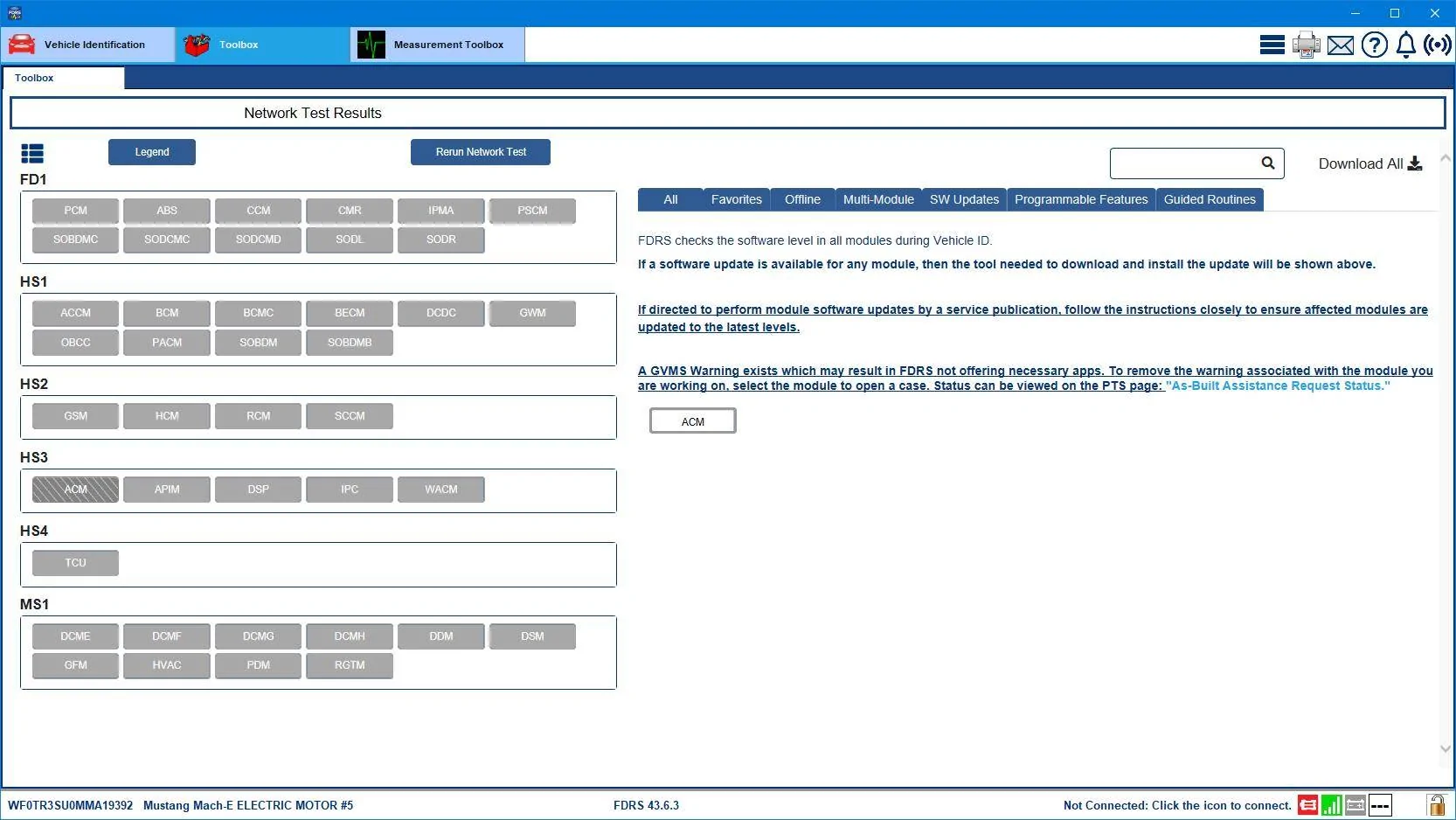The image size is (1456, 820).
Task: Switch to the Vehicle Identification tab
Action: point(88,45)
